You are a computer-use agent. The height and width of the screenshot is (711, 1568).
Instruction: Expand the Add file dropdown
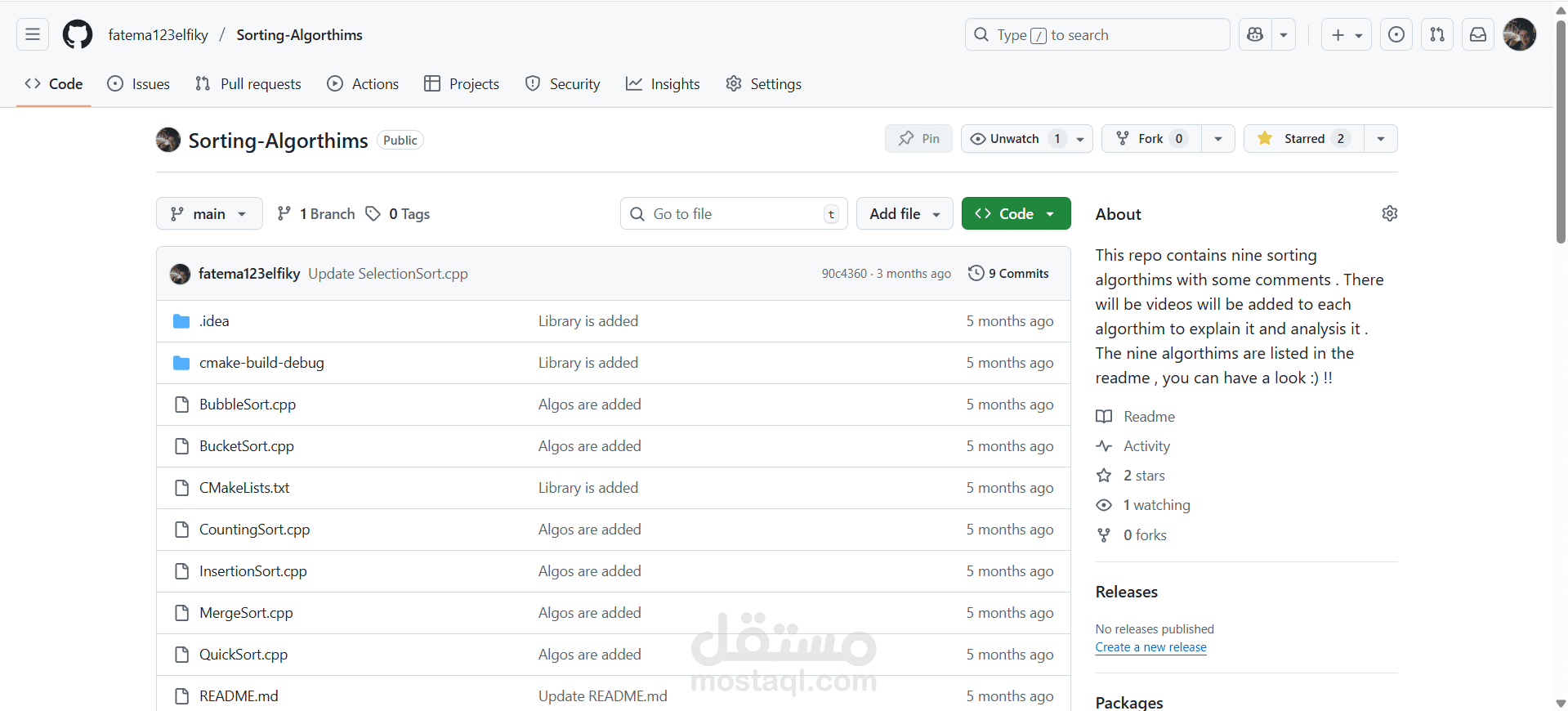click(x=905, y=213)
